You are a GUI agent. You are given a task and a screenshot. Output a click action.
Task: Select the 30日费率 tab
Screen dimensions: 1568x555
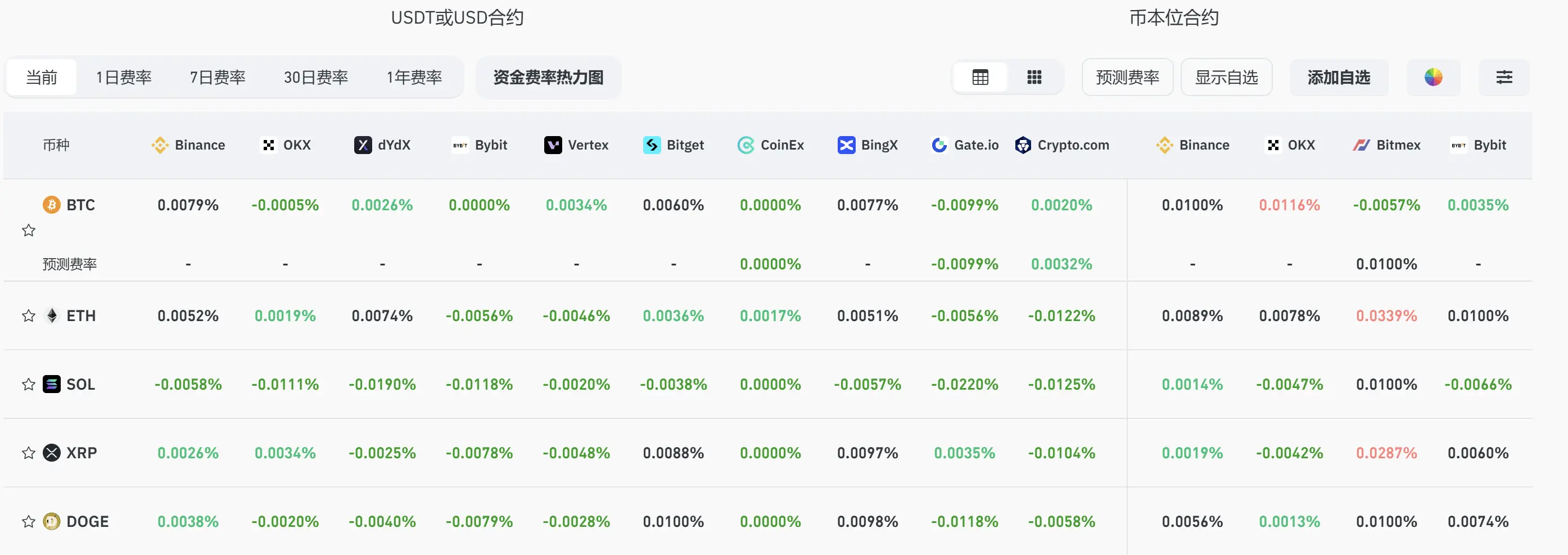tap(316, 77)
